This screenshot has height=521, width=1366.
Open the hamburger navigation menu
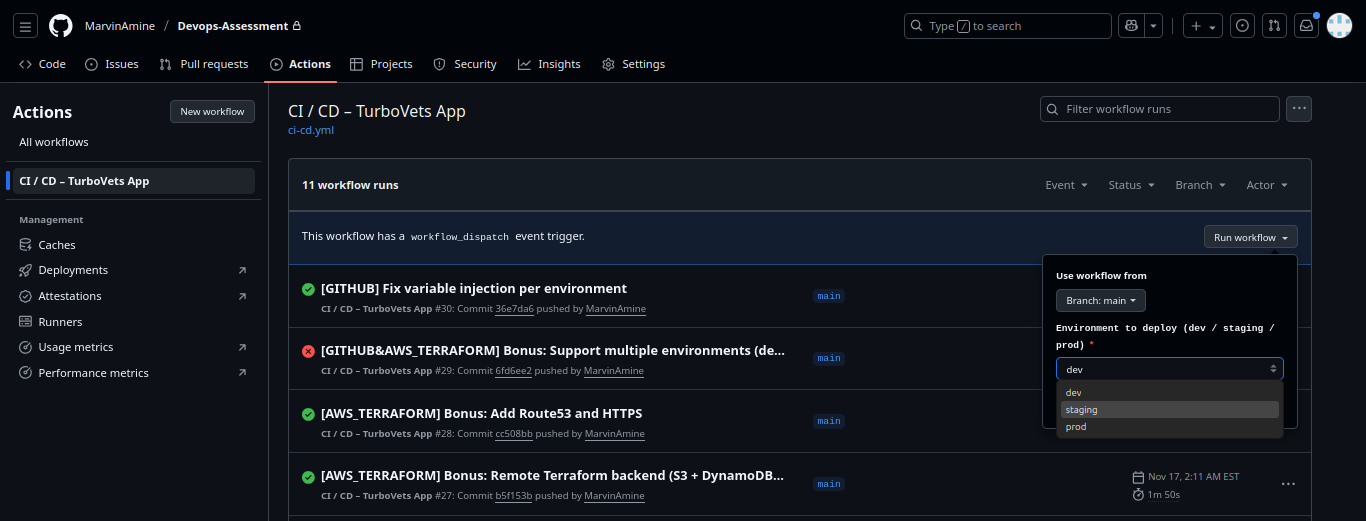pos(27,26)
